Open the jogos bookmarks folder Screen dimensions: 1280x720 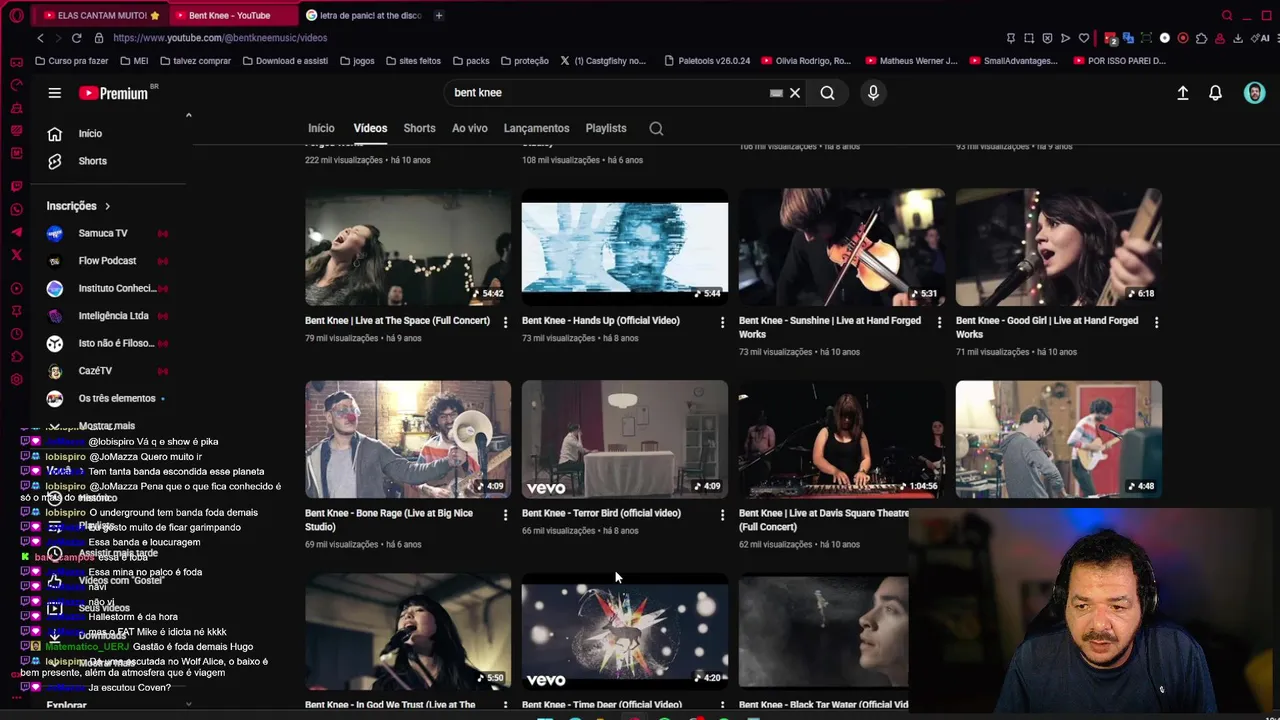pos(357,61)
